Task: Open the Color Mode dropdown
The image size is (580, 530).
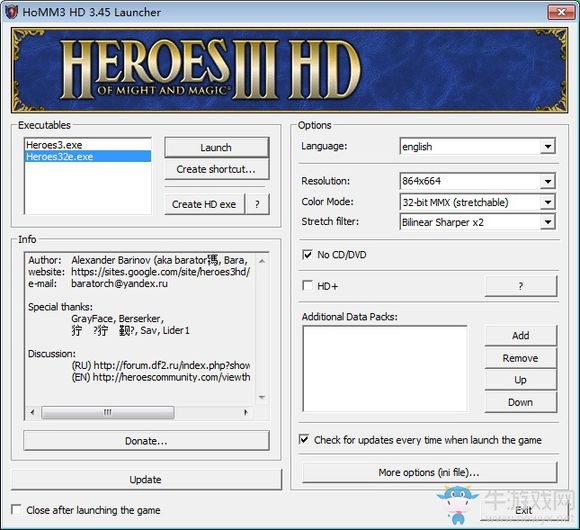Action: 548,202
